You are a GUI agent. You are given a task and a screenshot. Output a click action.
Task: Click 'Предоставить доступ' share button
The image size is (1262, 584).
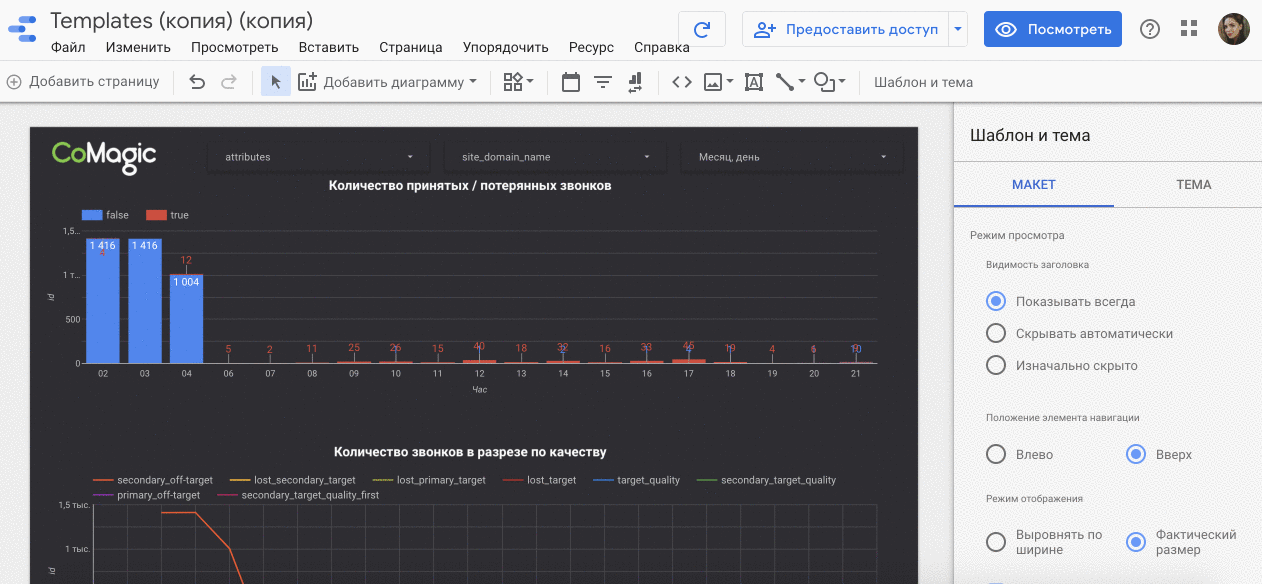coord(846,29)
